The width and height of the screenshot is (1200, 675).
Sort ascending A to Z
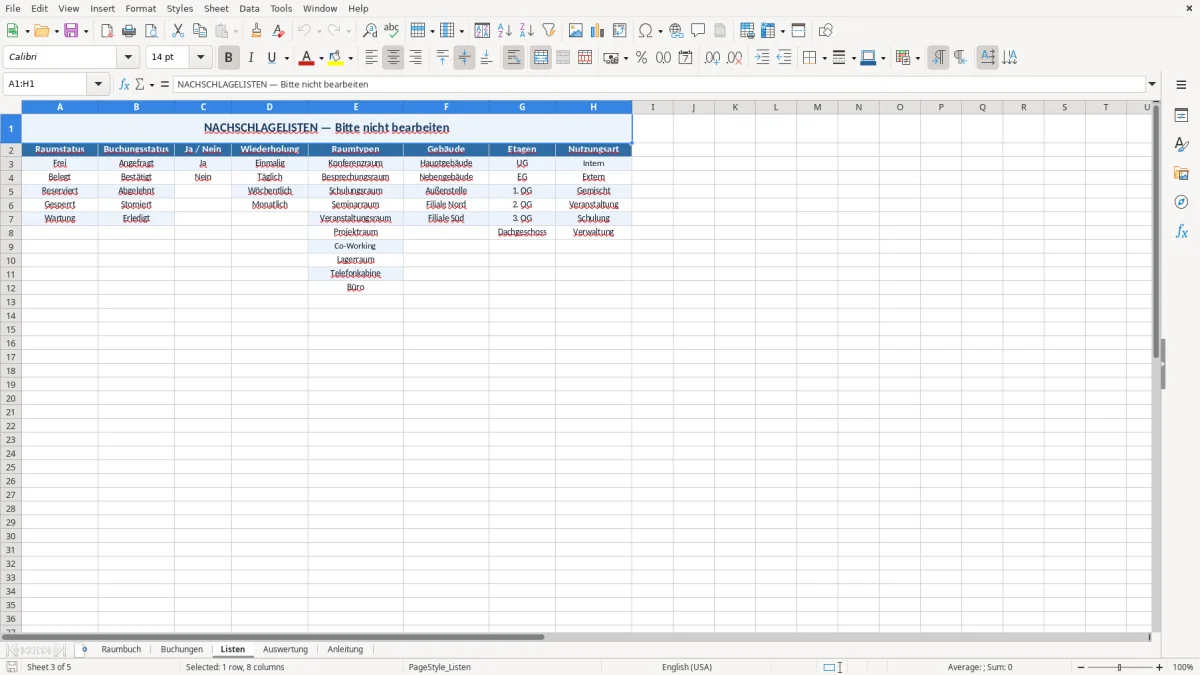coord(505,31)
